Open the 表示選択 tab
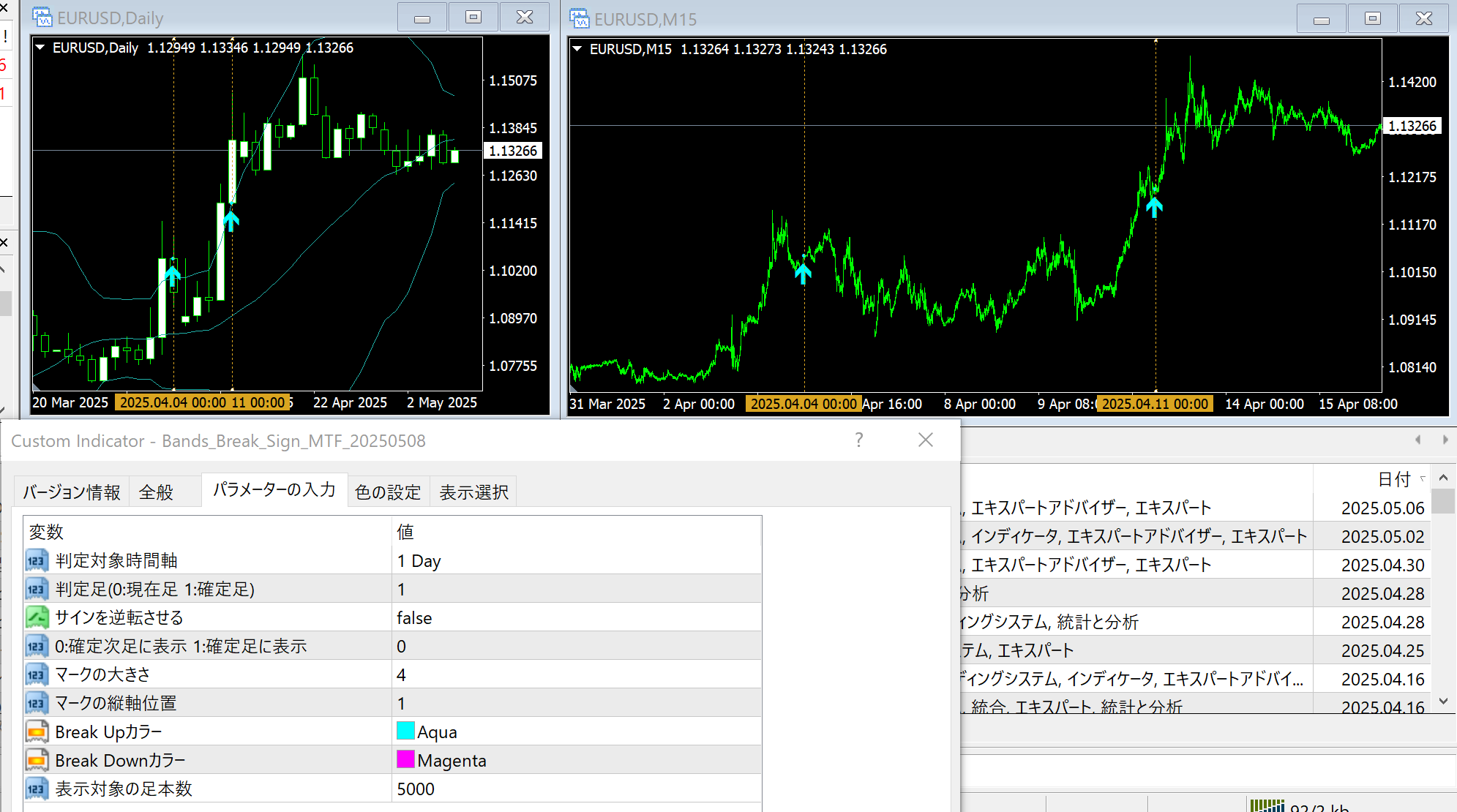This screenshot has width=1457, height=812. pyautogui.click(x=473, y=492)
